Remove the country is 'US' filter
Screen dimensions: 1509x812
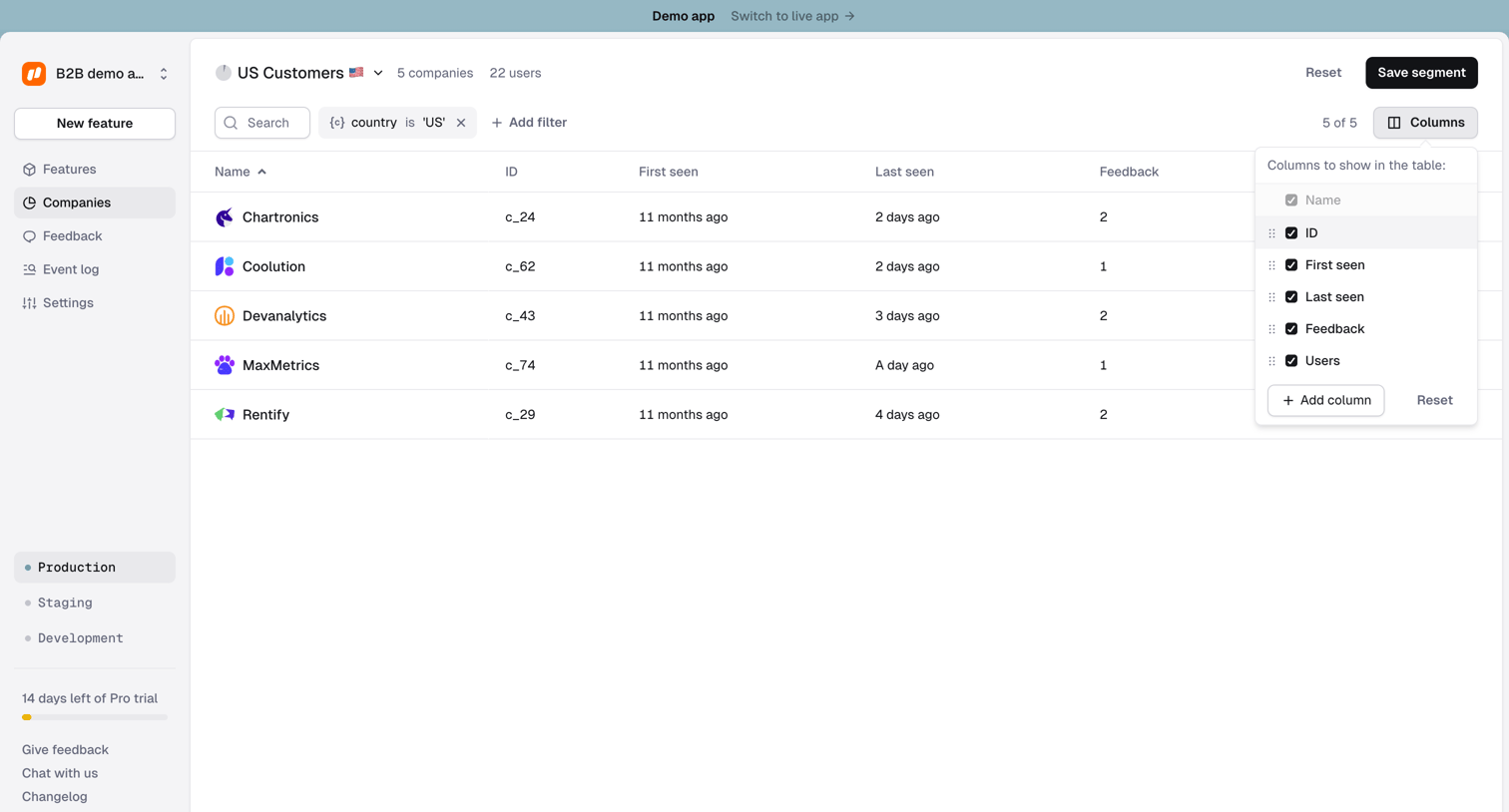pos(461,123)
